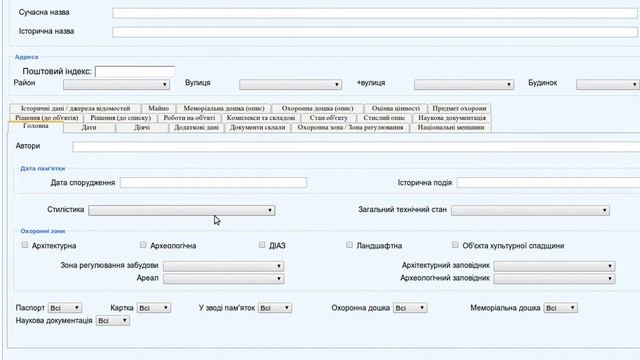Focus the Поштовий індекс input
The width and height of the screenshot is (640, 360).
135,71
